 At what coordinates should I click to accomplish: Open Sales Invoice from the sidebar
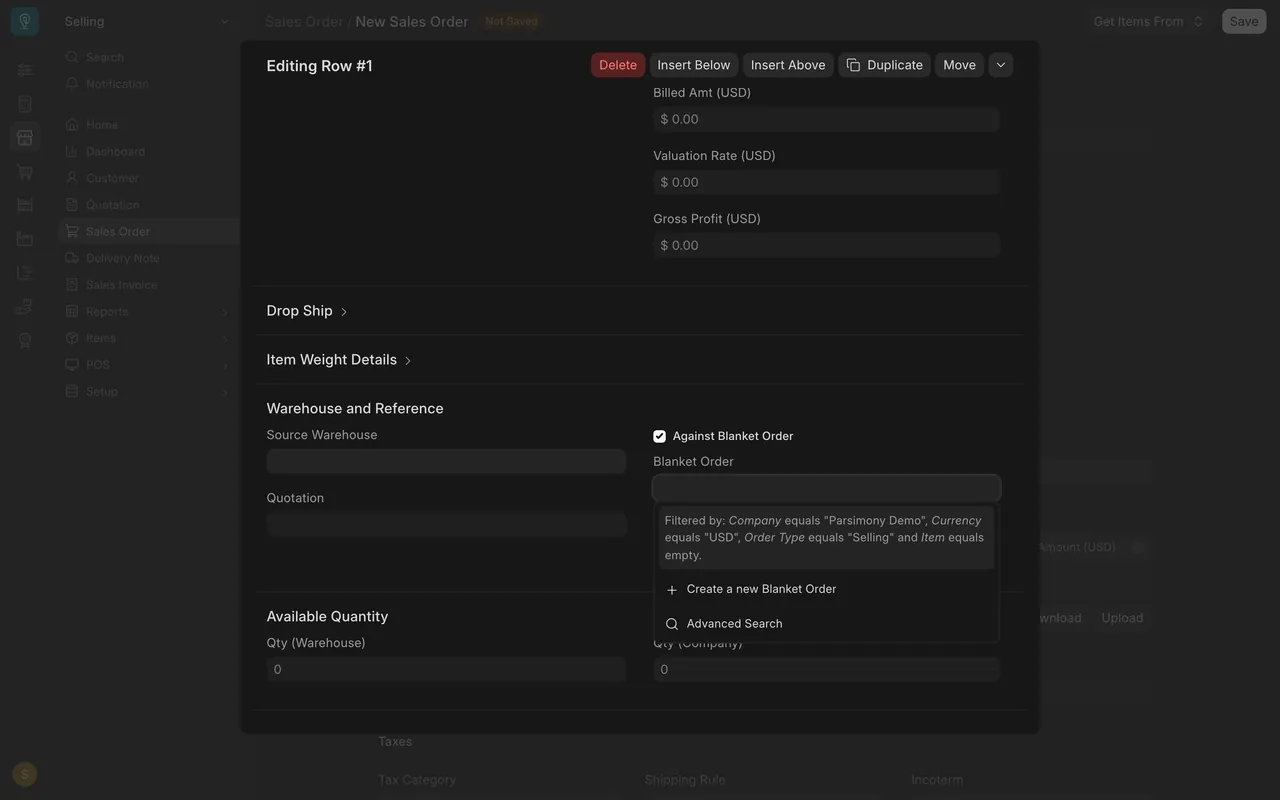point(148,285)
